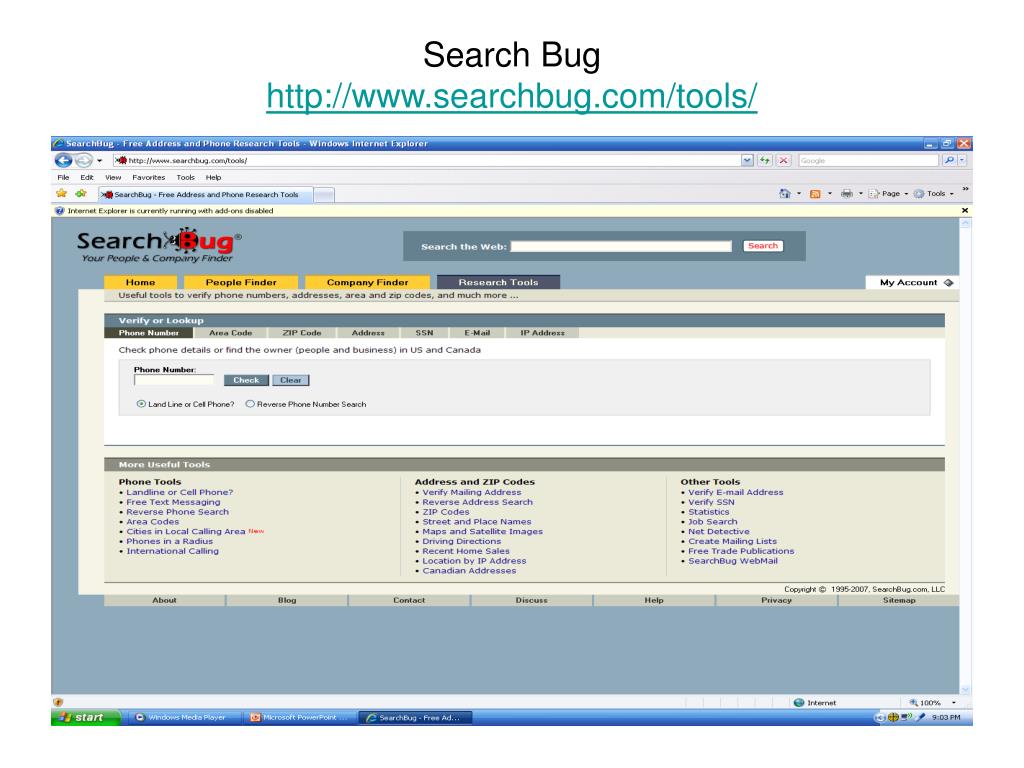
Task: Open the Verify E-mail Address link
Action: tap(735, 492)
